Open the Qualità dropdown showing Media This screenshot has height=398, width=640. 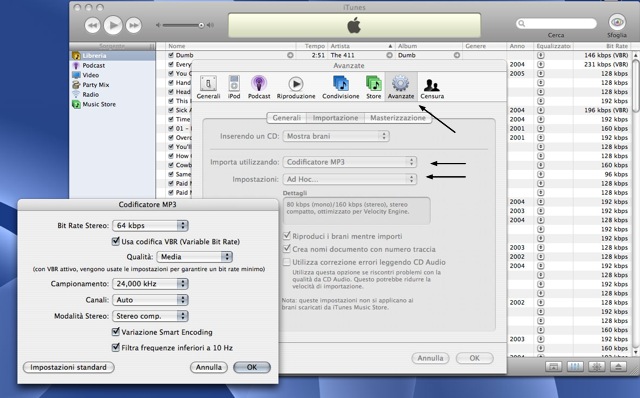click(195, 257)
